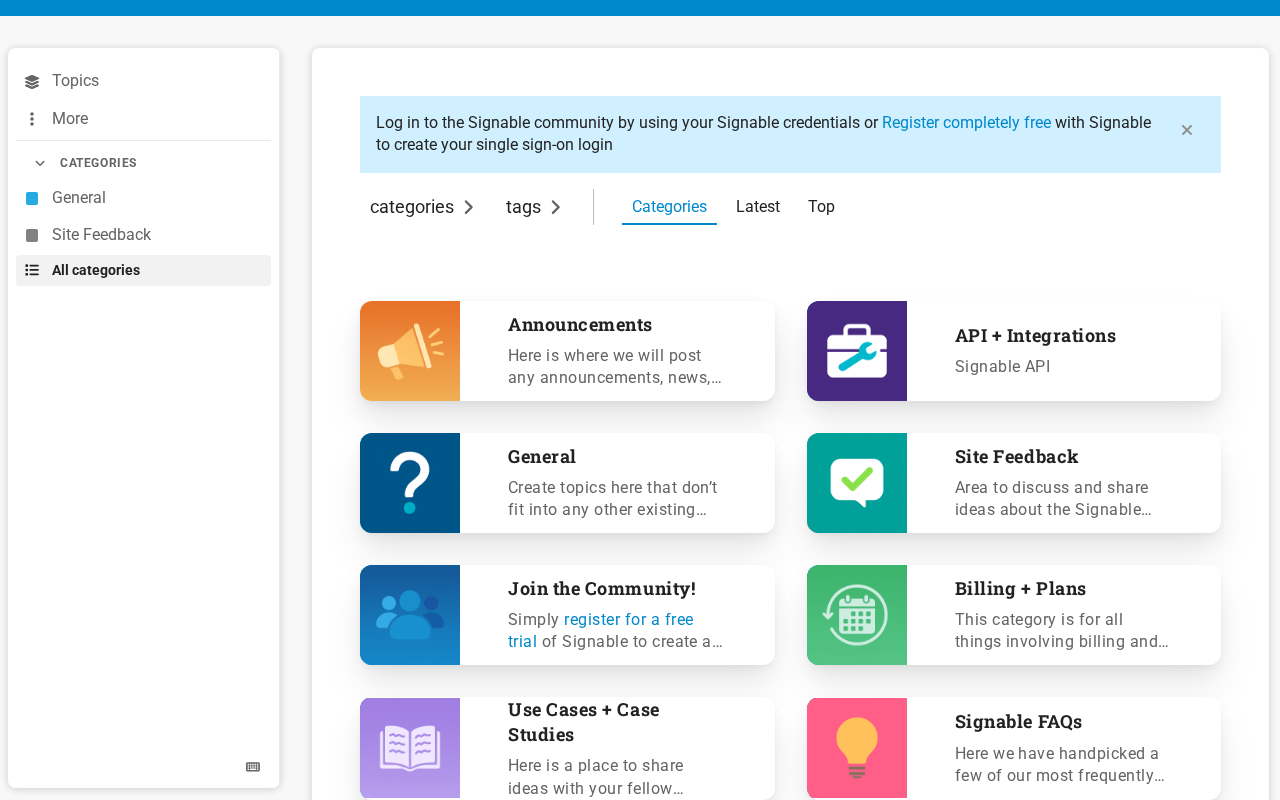Click the More three-dots icon in sidebar
The width and height of the screenshot is (1280, 800).
click(x=32, y=119)
